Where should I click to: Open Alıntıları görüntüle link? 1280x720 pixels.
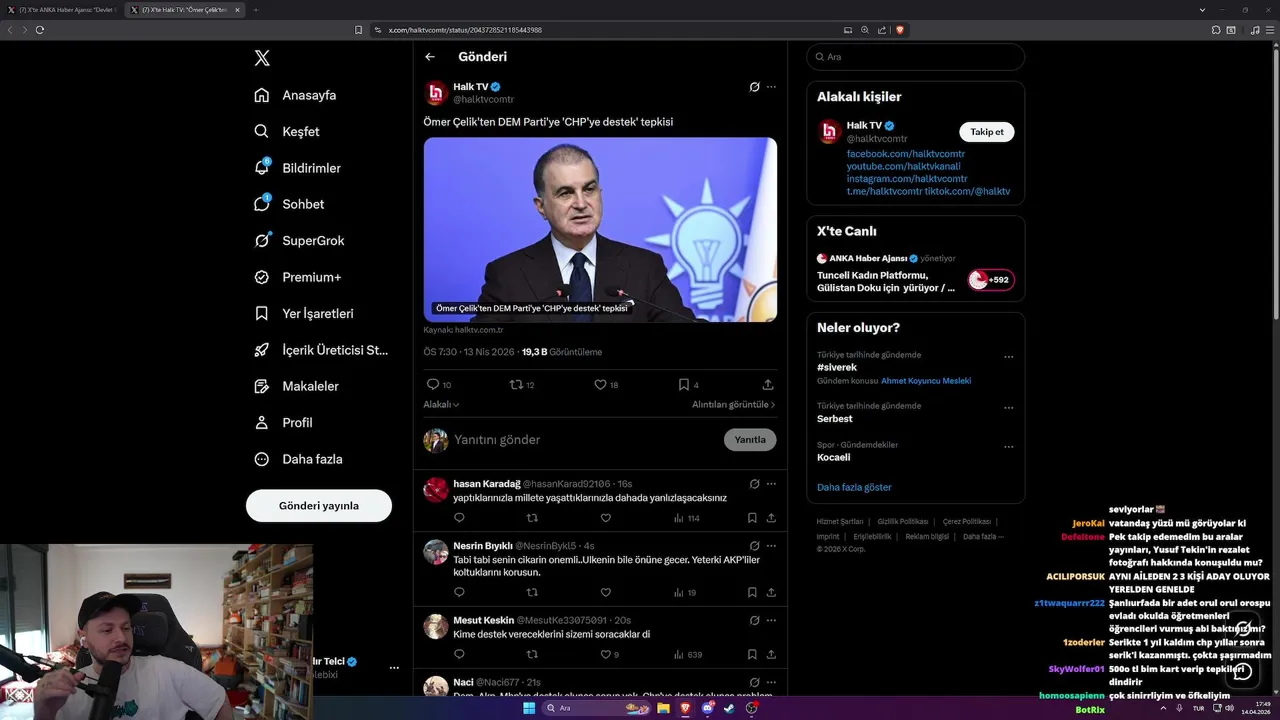(x=734, y=404)
